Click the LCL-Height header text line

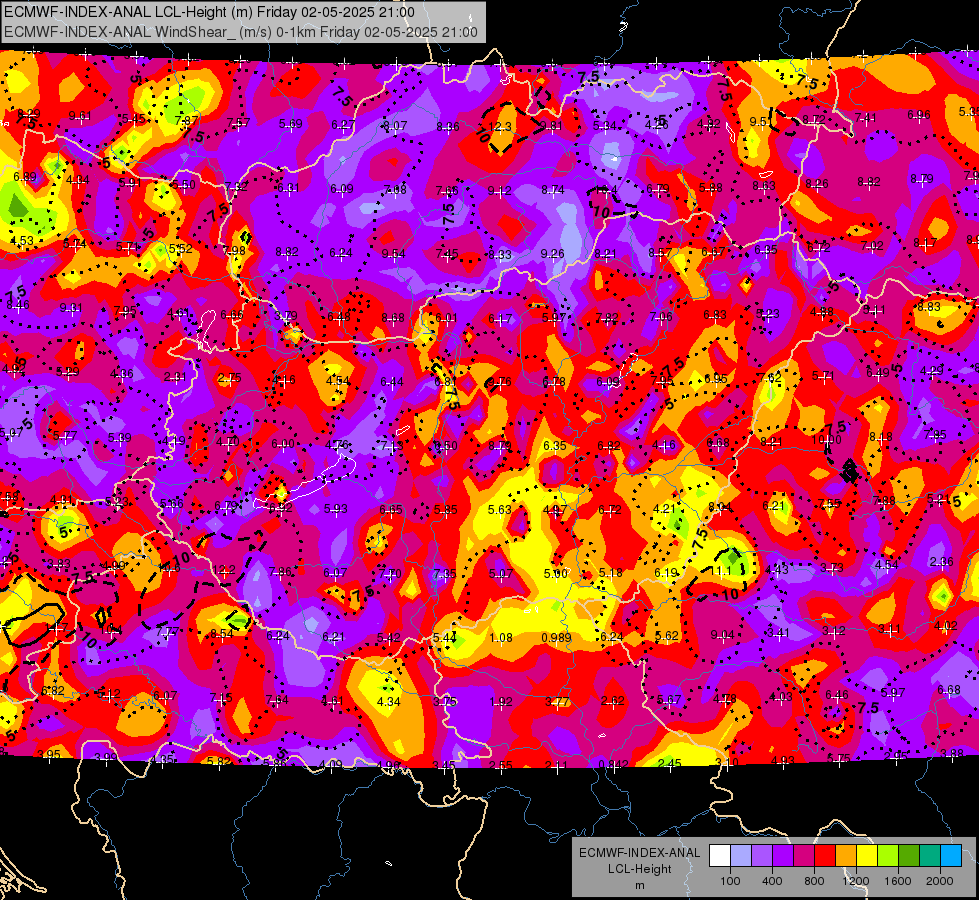coord(210,12)
